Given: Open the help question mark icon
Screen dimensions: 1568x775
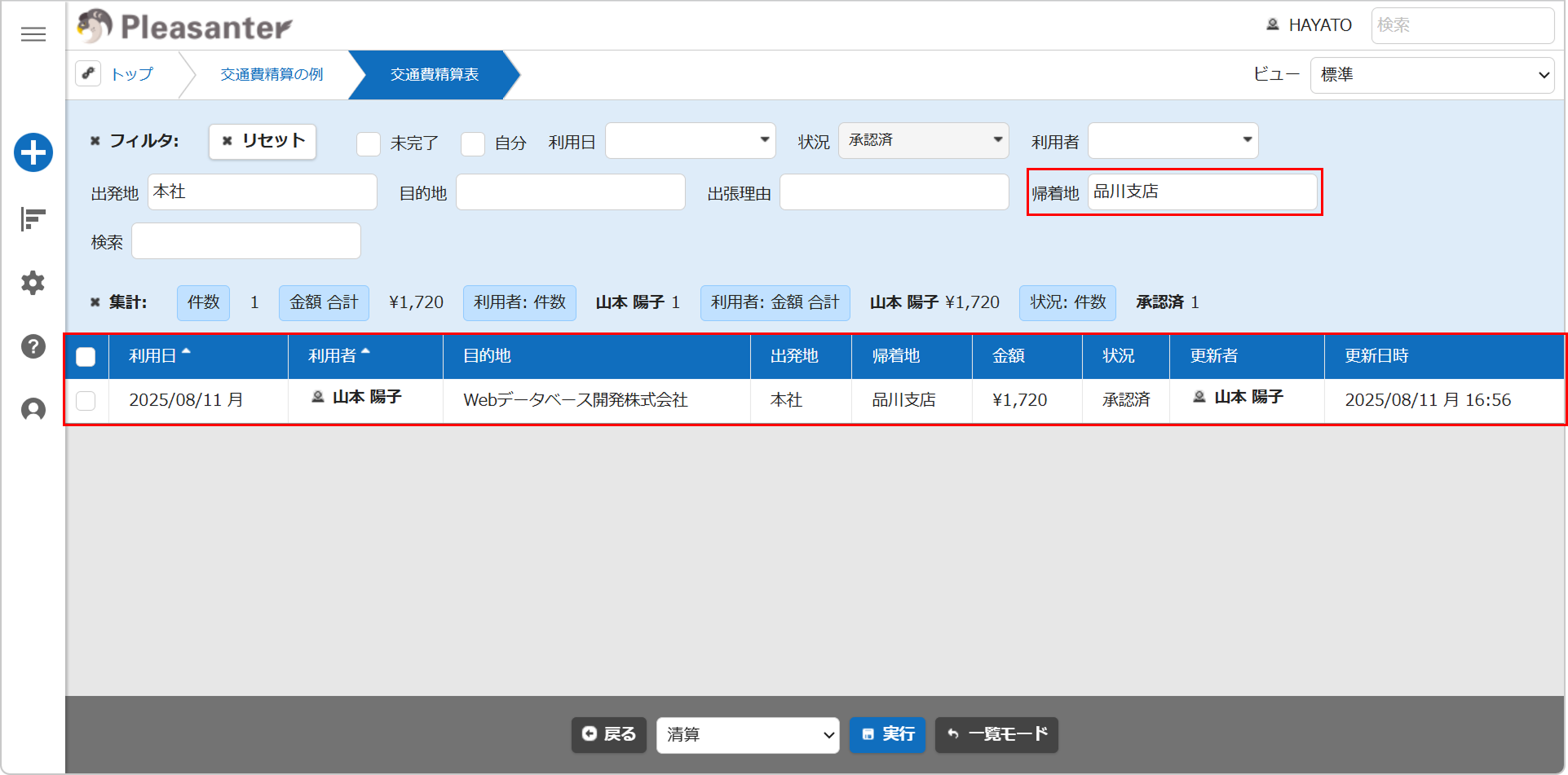Looking at the screenshot, I should click(x=33, y=346).
